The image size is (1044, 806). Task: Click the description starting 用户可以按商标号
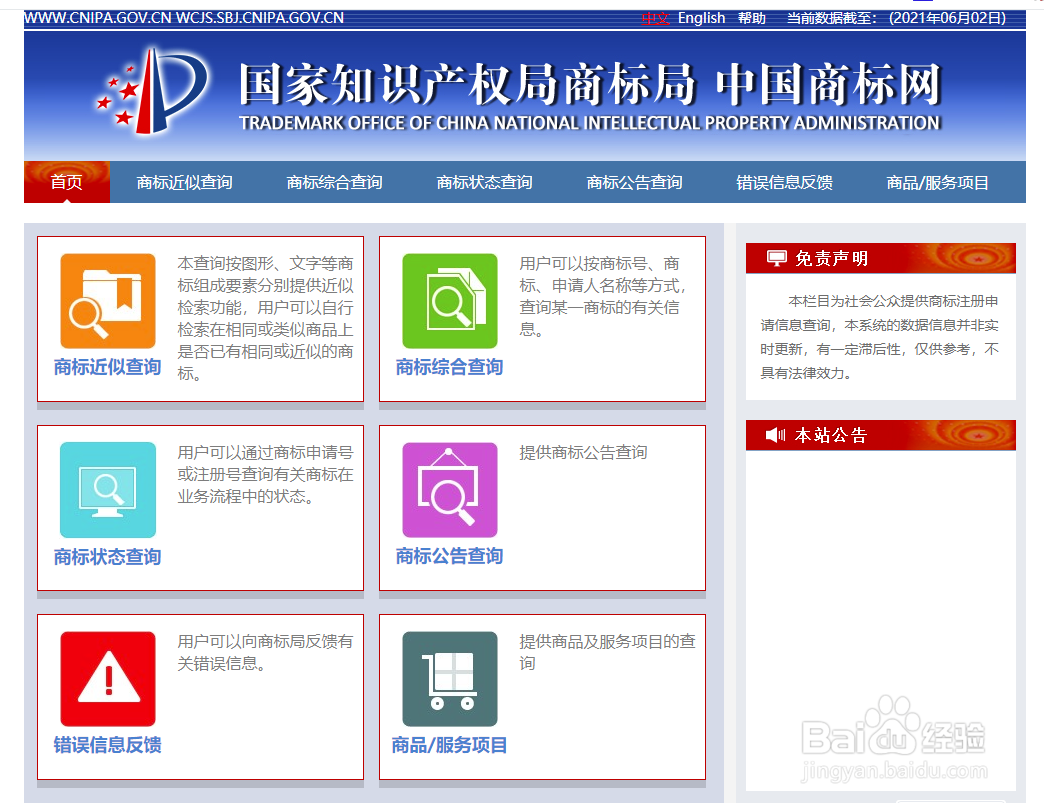pos(602,296)
